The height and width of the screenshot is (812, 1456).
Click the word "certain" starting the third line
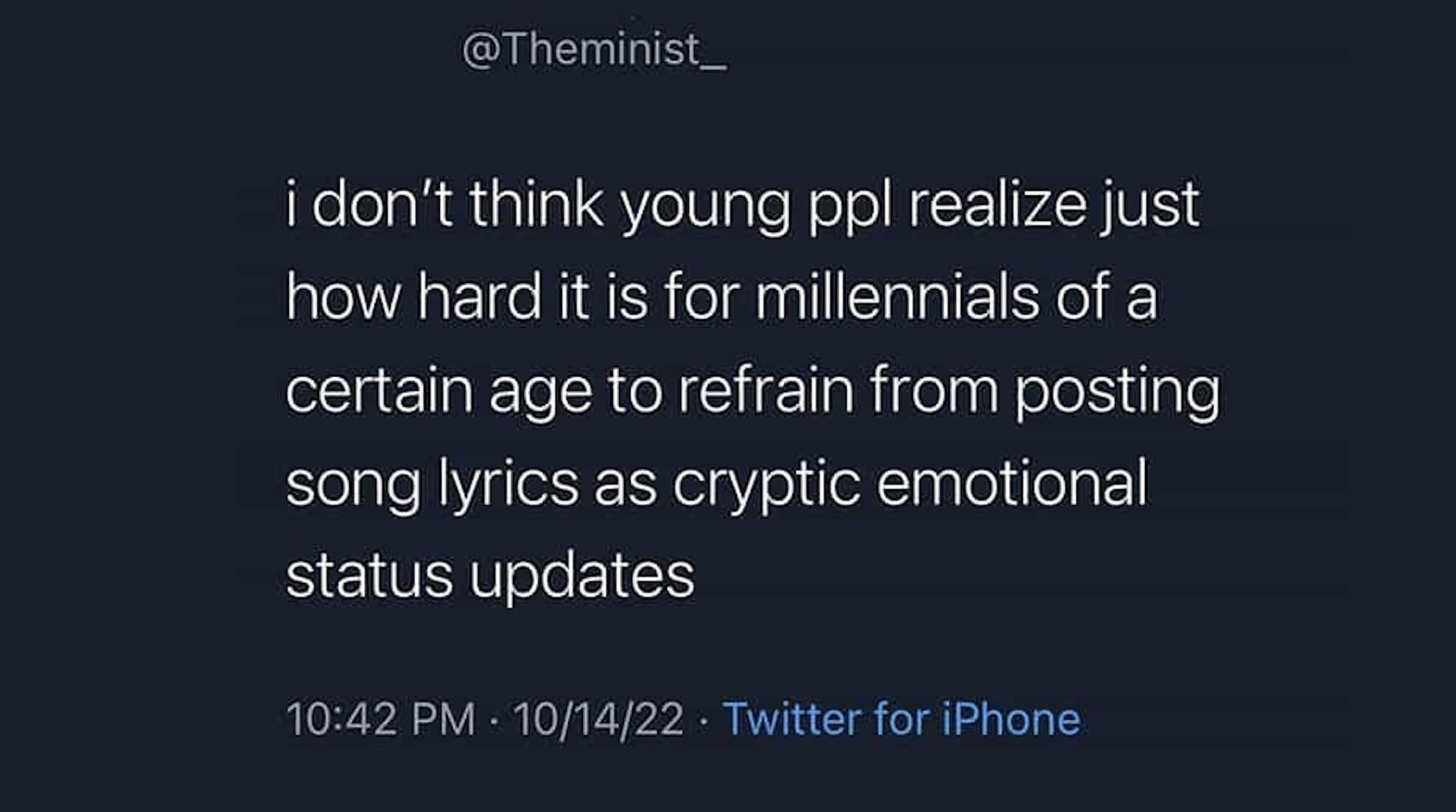[x=379, y=391]
